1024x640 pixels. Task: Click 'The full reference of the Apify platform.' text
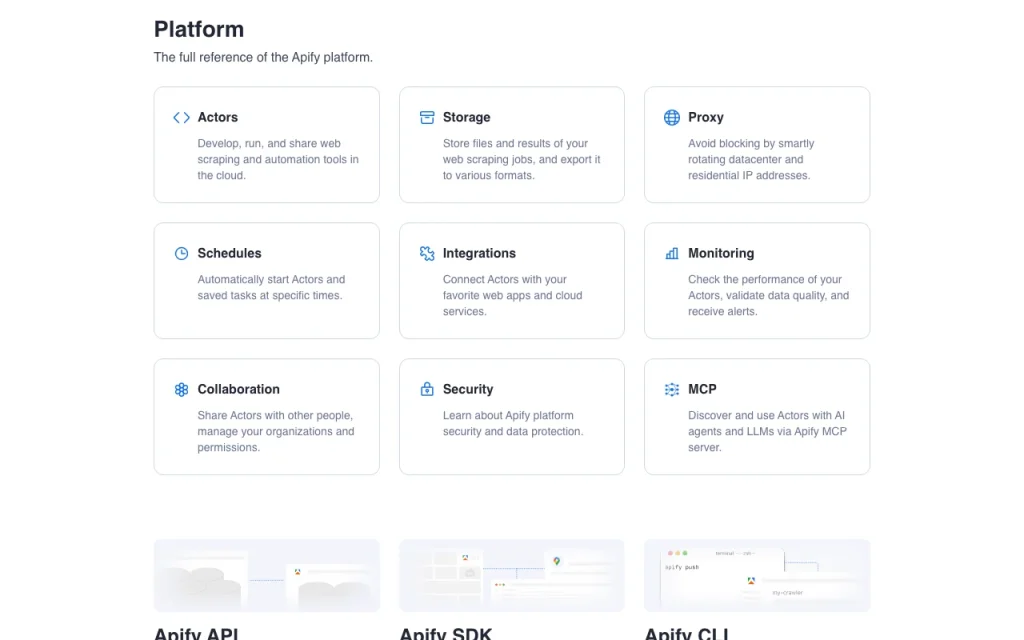point(263,57)
